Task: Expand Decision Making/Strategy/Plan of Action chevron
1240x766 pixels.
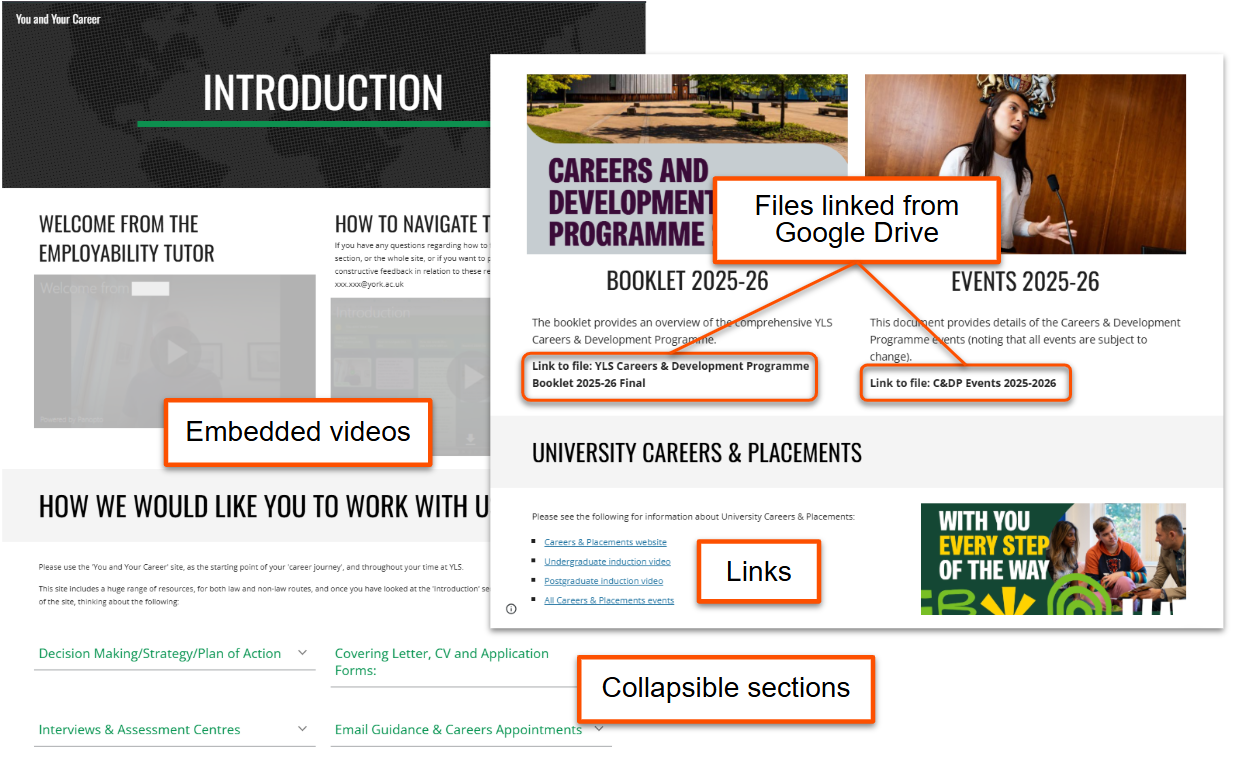Action: (303, 653)
